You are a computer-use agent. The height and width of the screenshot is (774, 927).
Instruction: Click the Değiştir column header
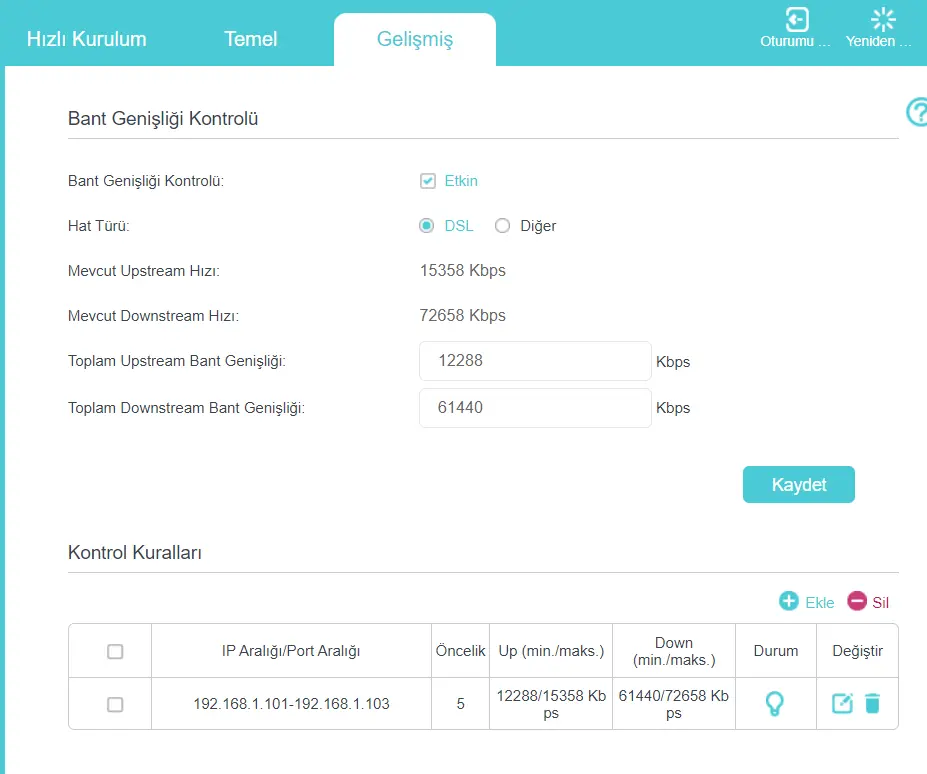tap(857, 651)
